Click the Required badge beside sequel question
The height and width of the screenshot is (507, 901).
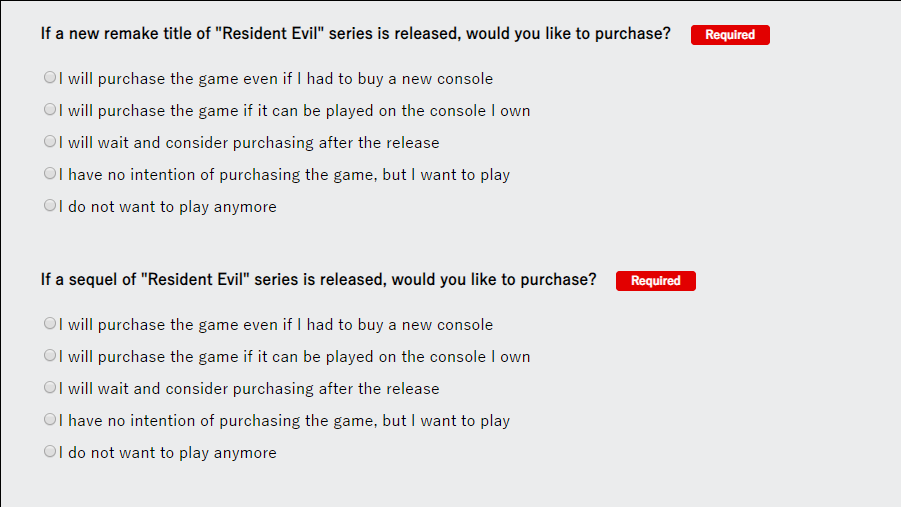pyautogui.click(x=655, y=281)
